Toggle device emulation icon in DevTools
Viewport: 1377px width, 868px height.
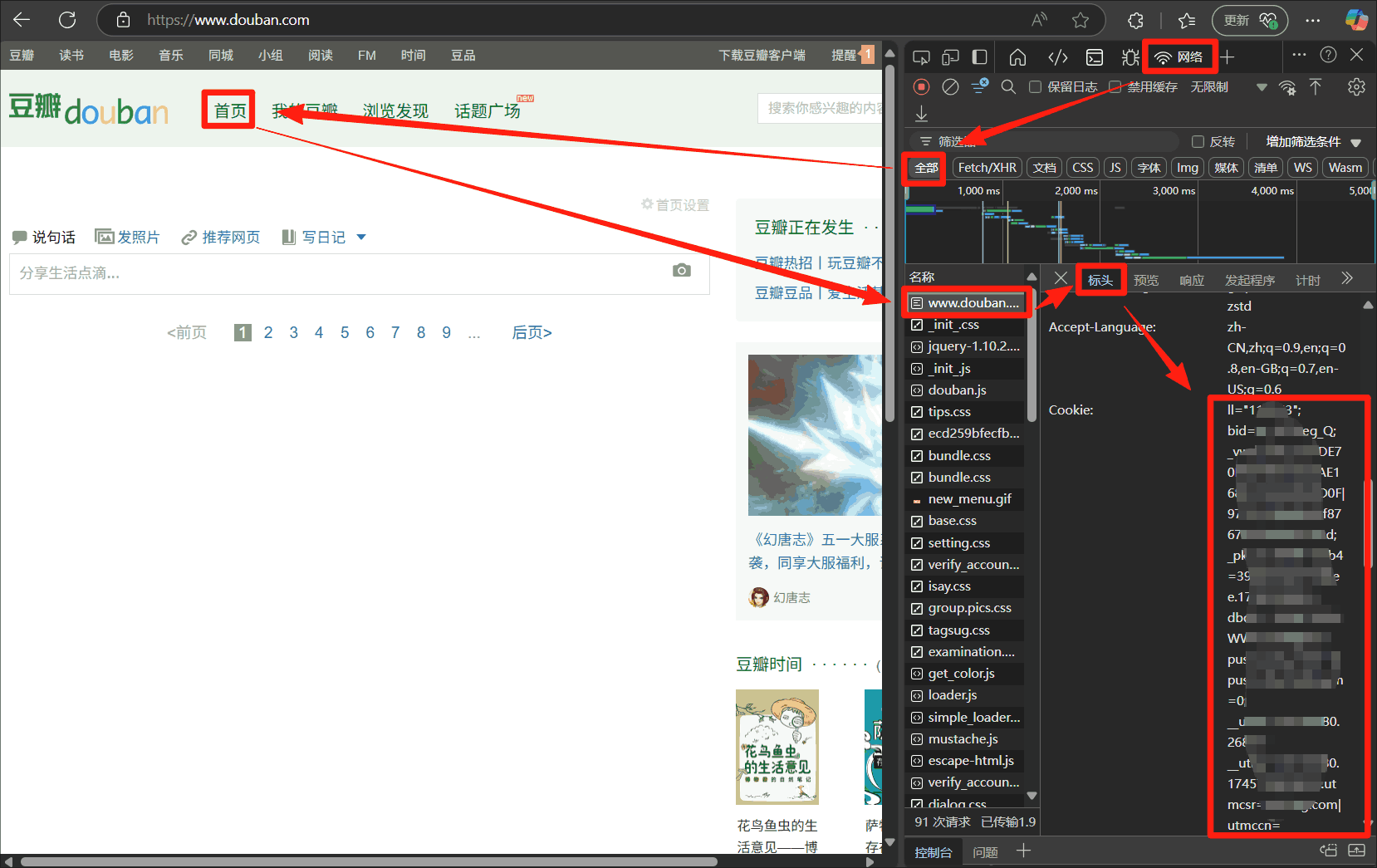point(950,57)
